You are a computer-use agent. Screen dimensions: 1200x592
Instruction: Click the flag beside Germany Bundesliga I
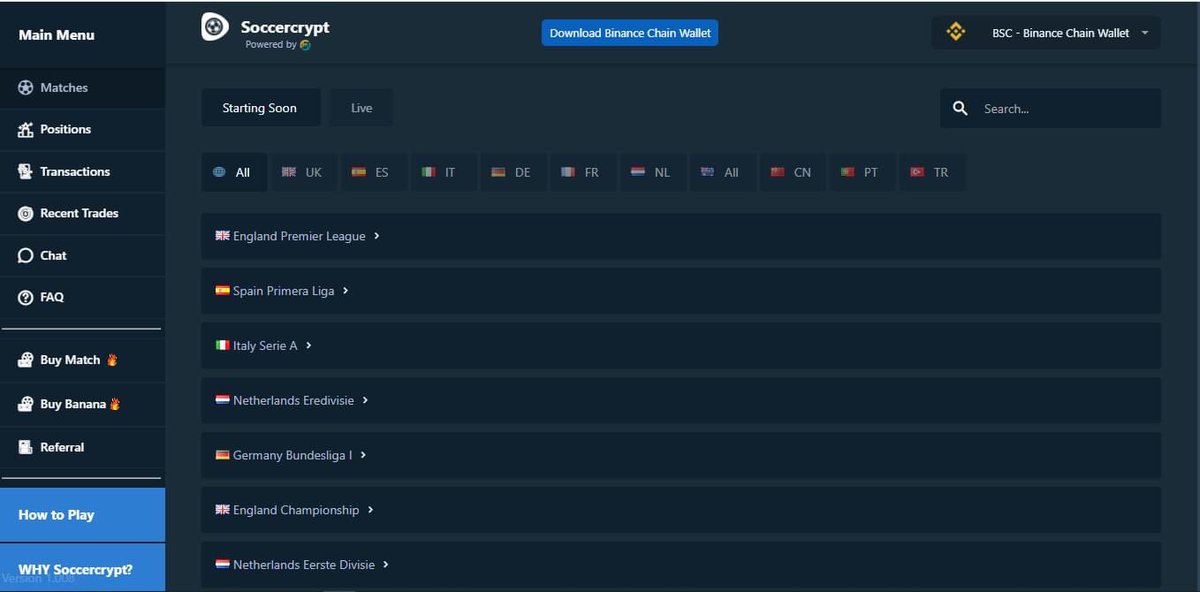pos(222,455)
